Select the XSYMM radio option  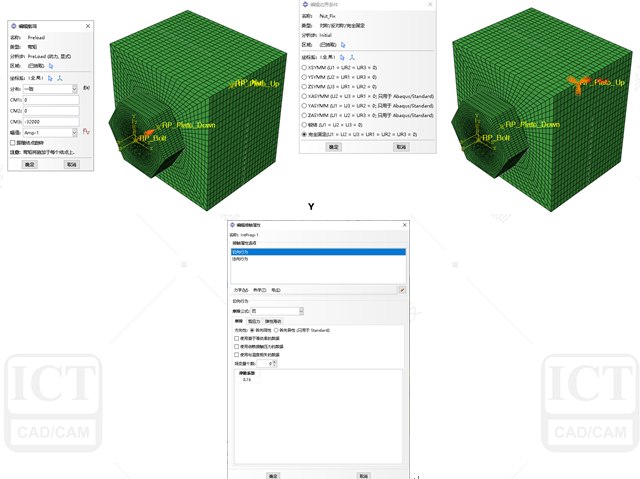click(304, 68)
